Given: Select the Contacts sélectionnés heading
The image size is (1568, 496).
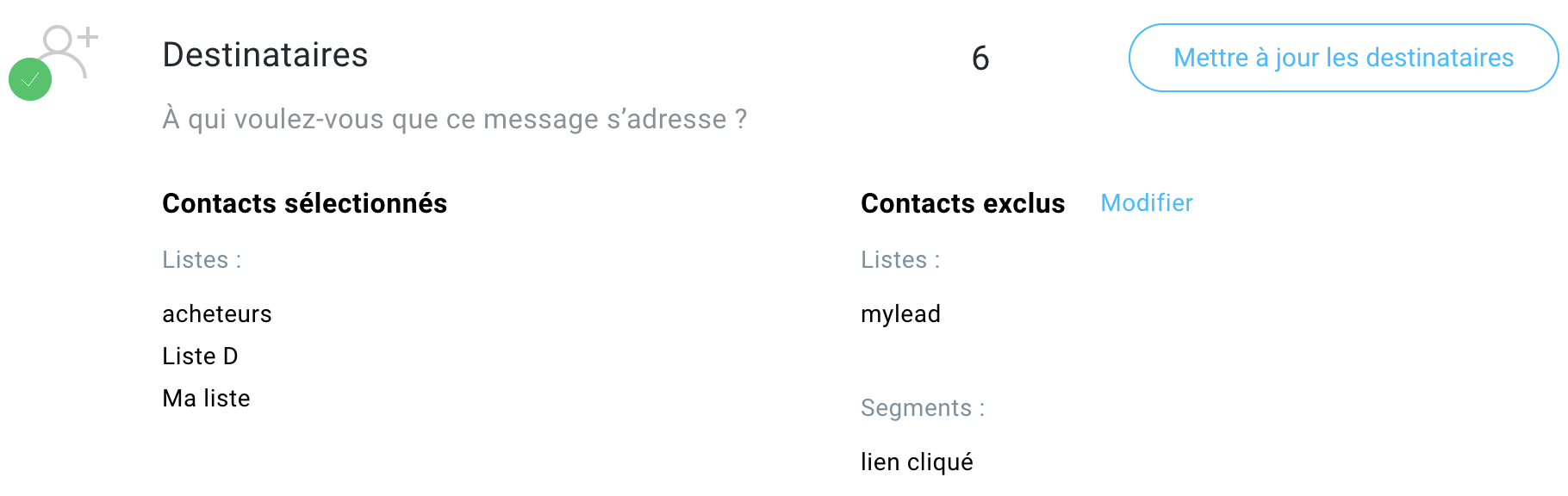Looking at the screenshot, I should (304, 203).
